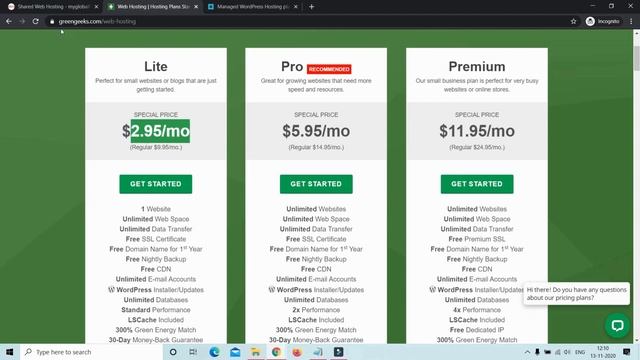Click the pricing plans chat message popup
The height and width of the screenshot is (360, 640).
tap(576, 293)
